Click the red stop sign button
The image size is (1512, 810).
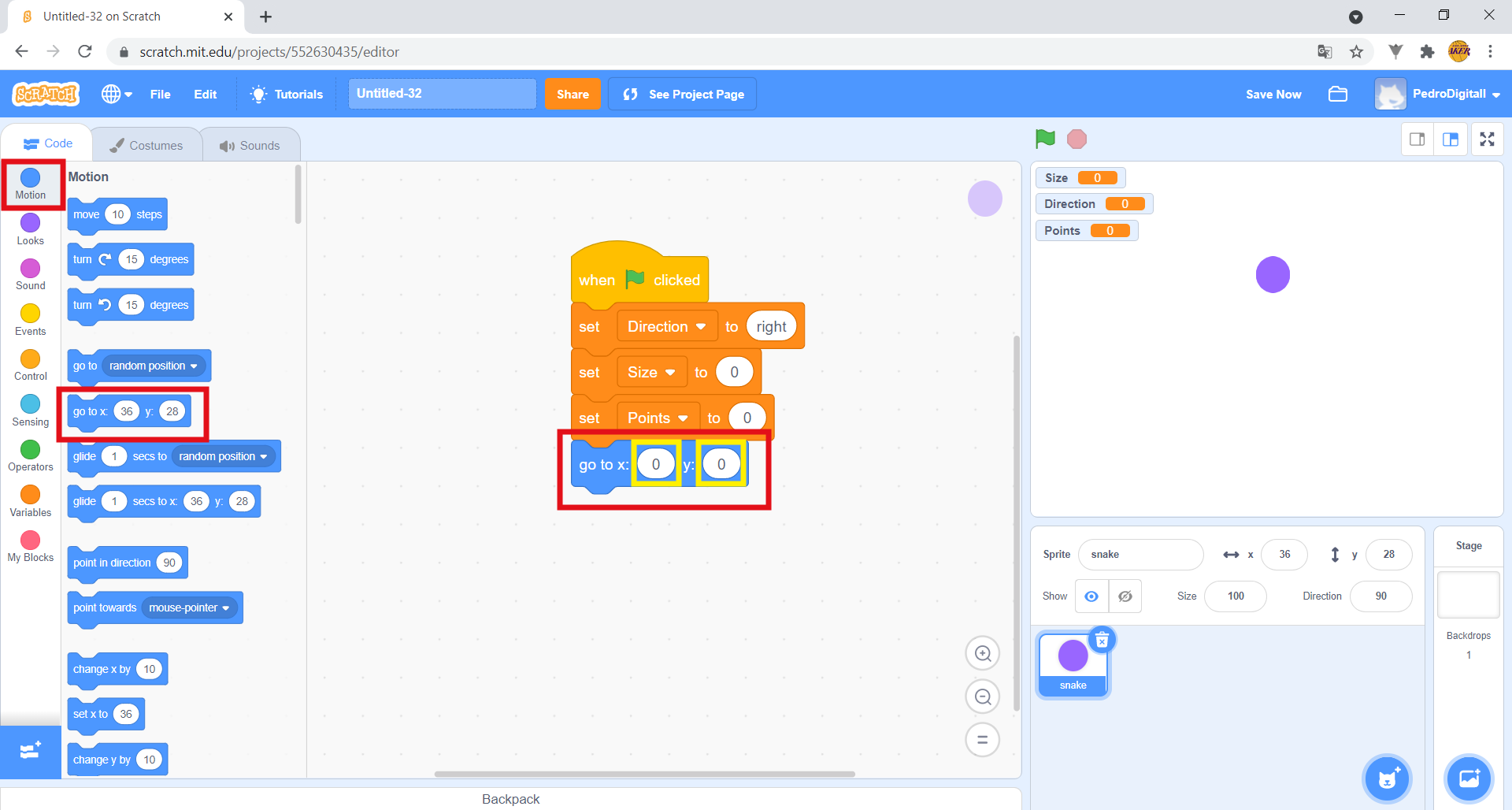(1077, 139)
